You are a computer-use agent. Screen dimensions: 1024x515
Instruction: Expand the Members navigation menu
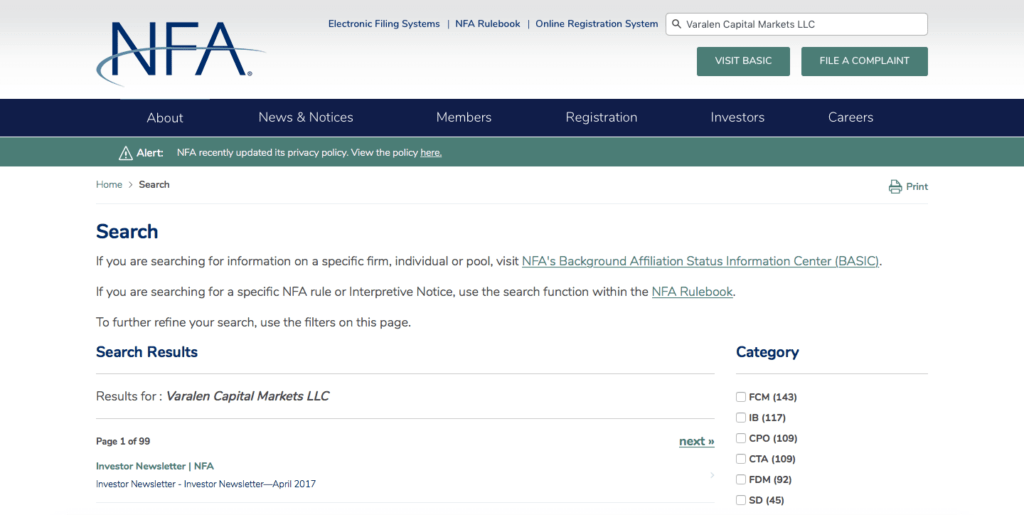click(x=463, y=117)
